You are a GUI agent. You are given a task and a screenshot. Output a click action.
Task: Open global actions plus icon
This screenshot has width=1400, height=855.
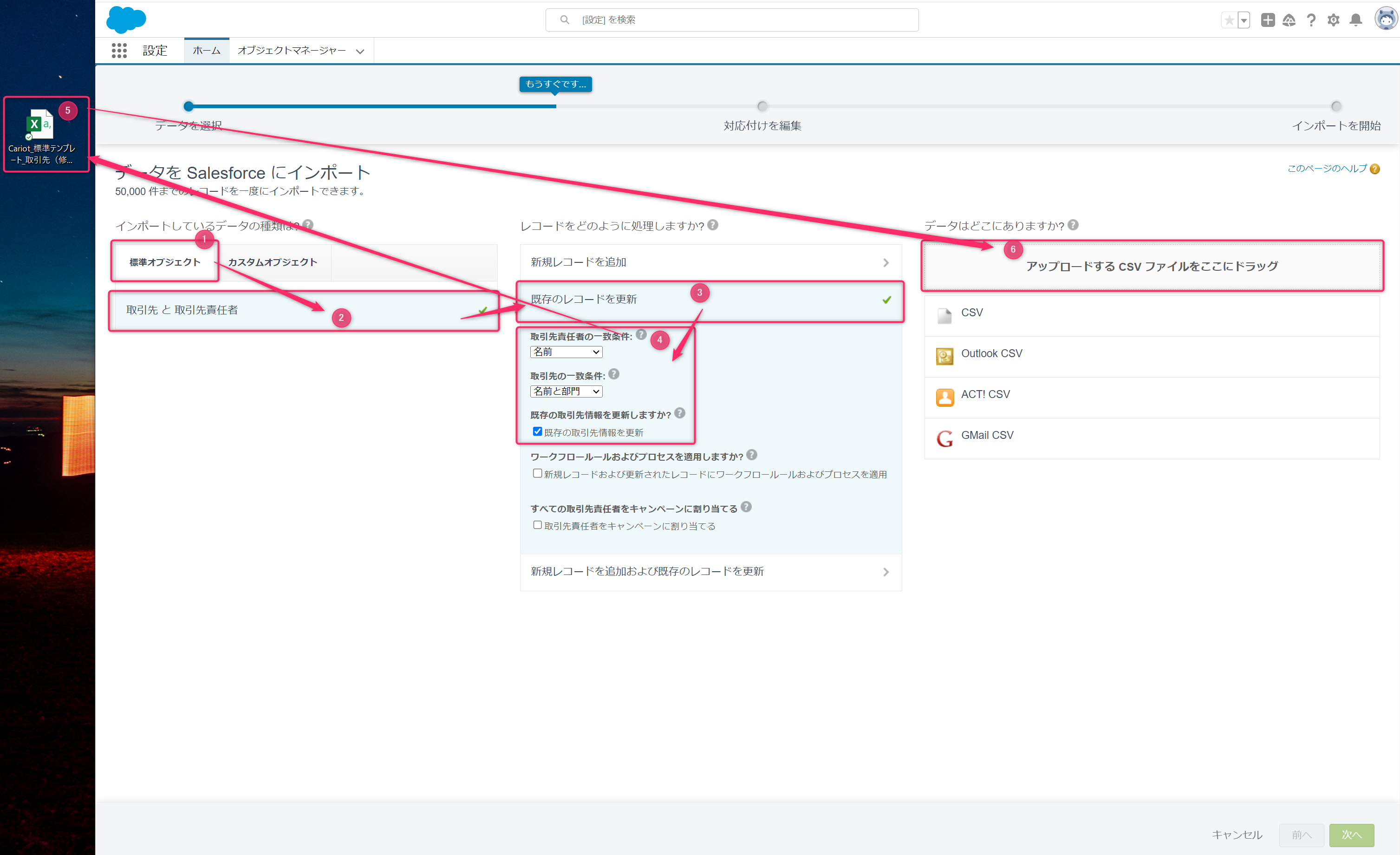(1268, 20)
